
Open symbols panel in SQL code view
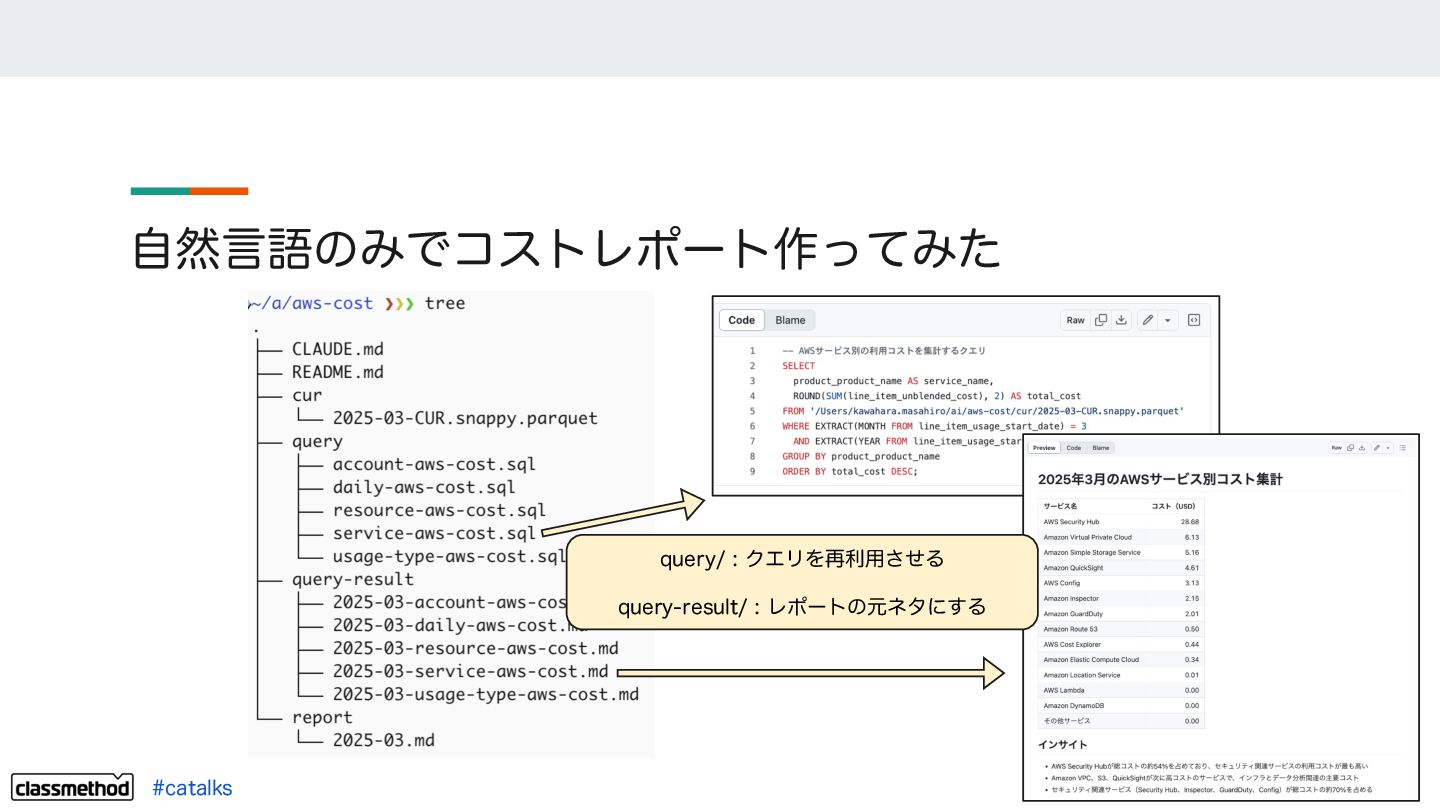click(x=1193, y=320)
